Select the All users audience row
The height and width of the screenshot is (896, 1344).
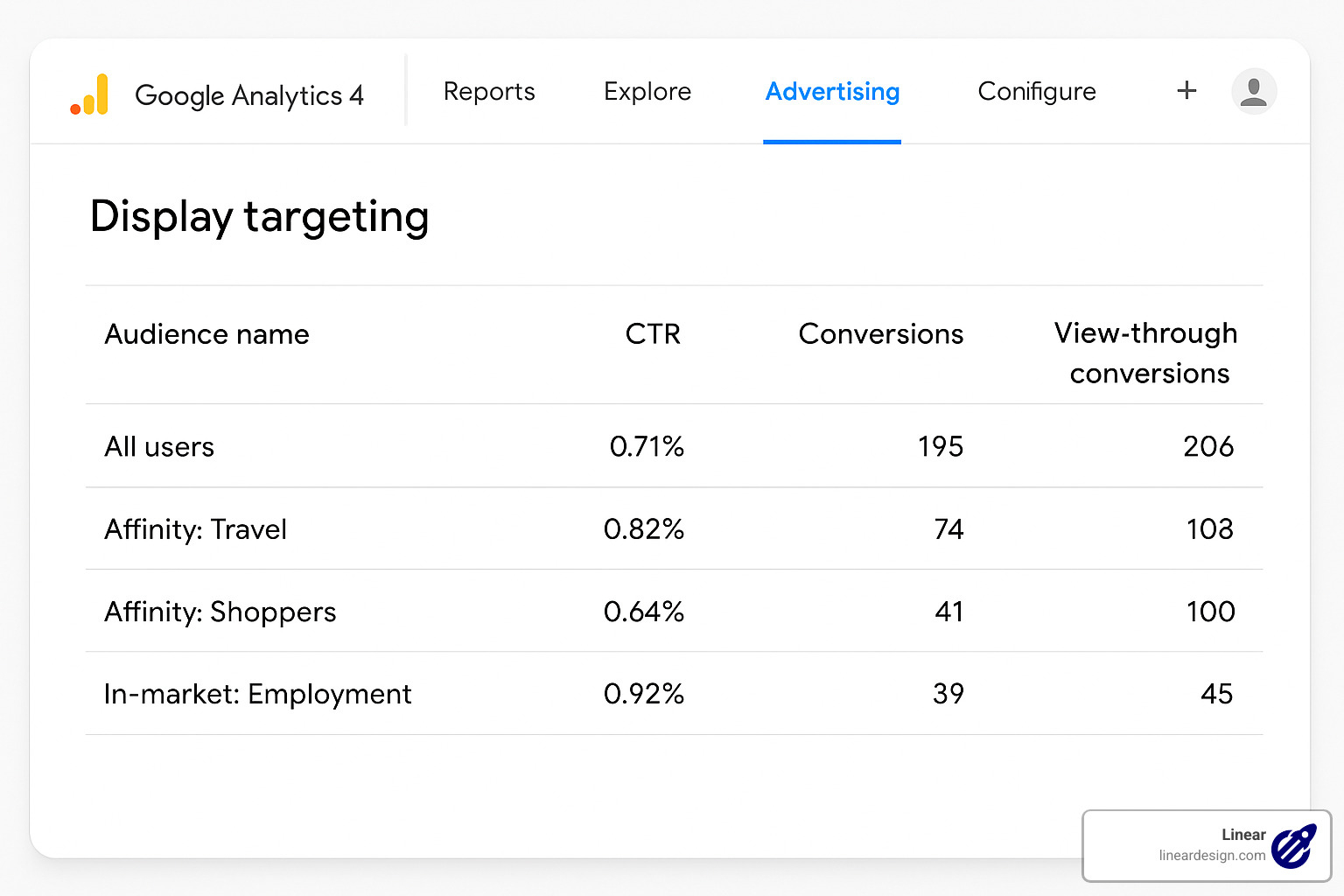pos(158,446)
